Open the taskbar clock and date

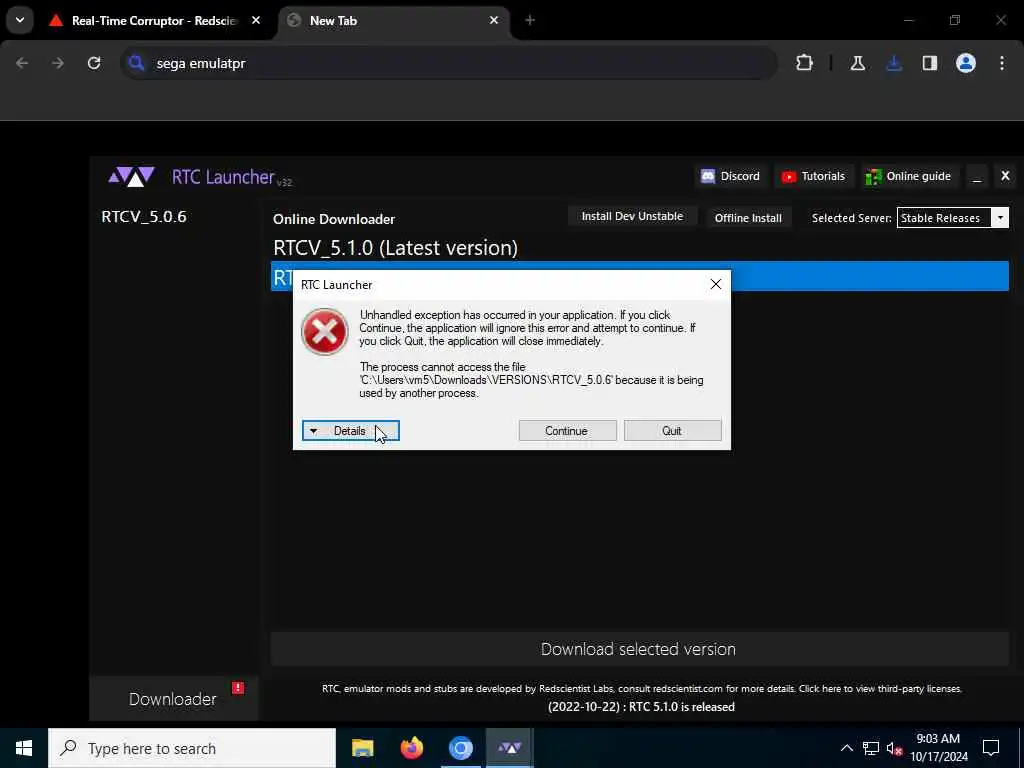(938, 748)
